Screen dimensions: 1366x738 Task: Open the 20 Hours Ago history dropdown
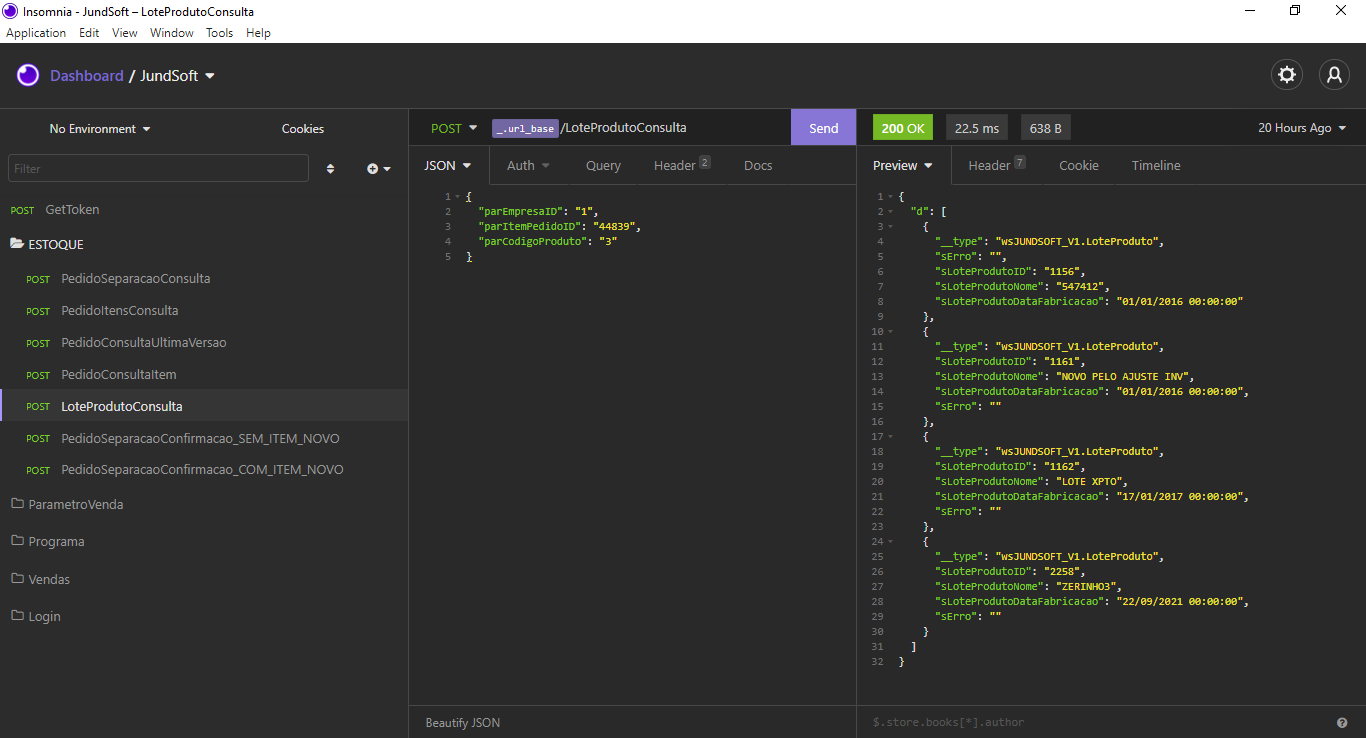pos(1302,128)
